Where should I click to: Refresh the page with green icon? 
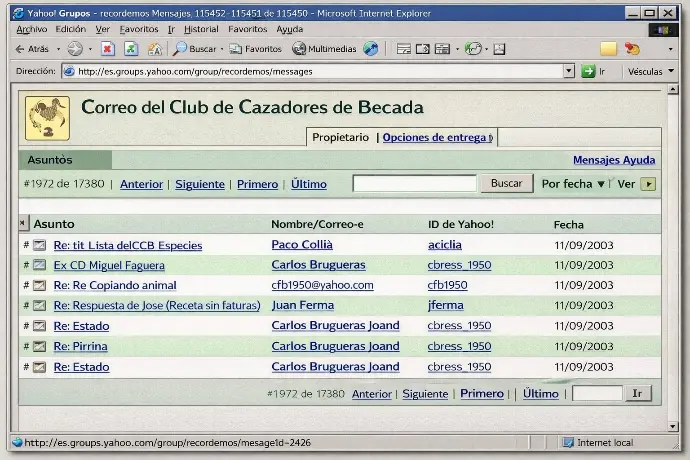click(x=131, y=49)
